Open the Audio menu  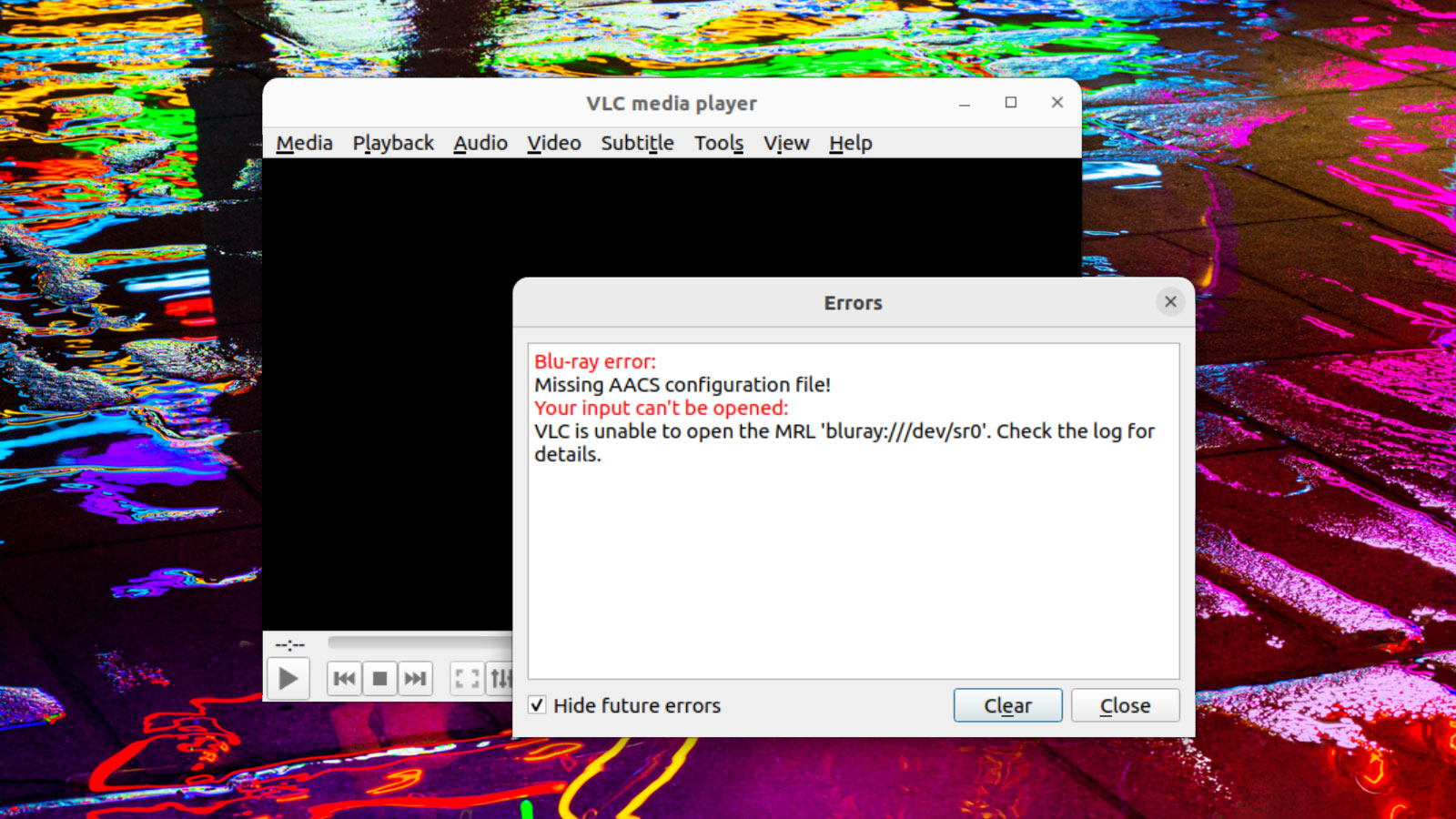click(480, 143)
